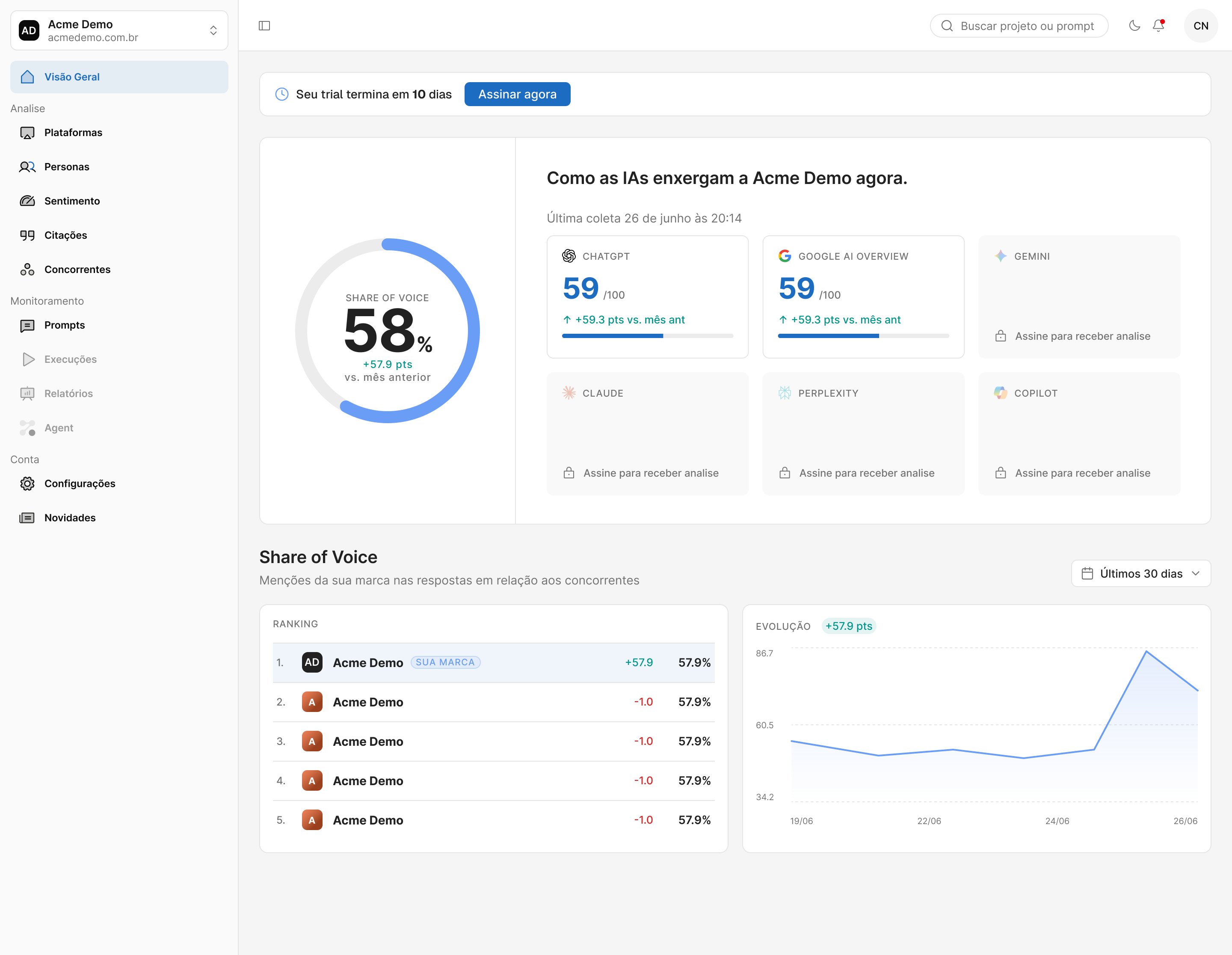The width and height of the screenshot is (1232, 955).
Task: Click the Visão Geral home icon
Action: (27, 77)
